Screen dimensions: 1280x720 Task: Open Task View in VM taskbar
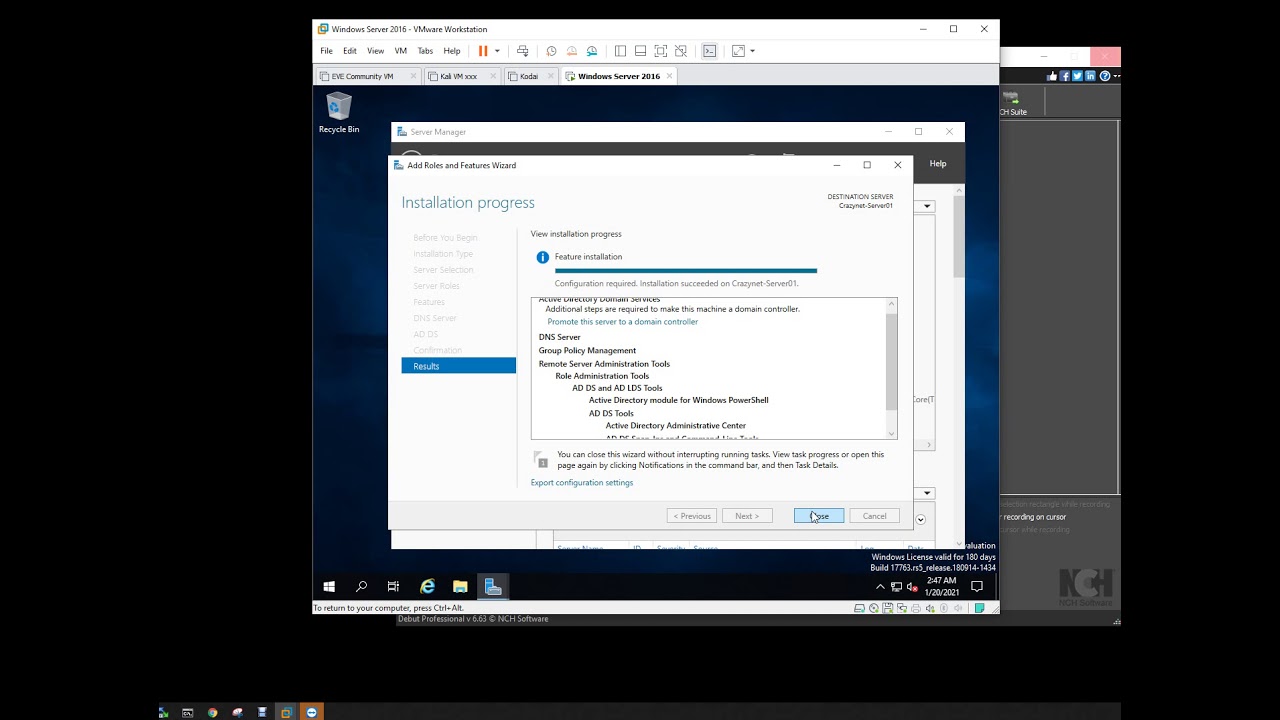(x=393, y=586)
